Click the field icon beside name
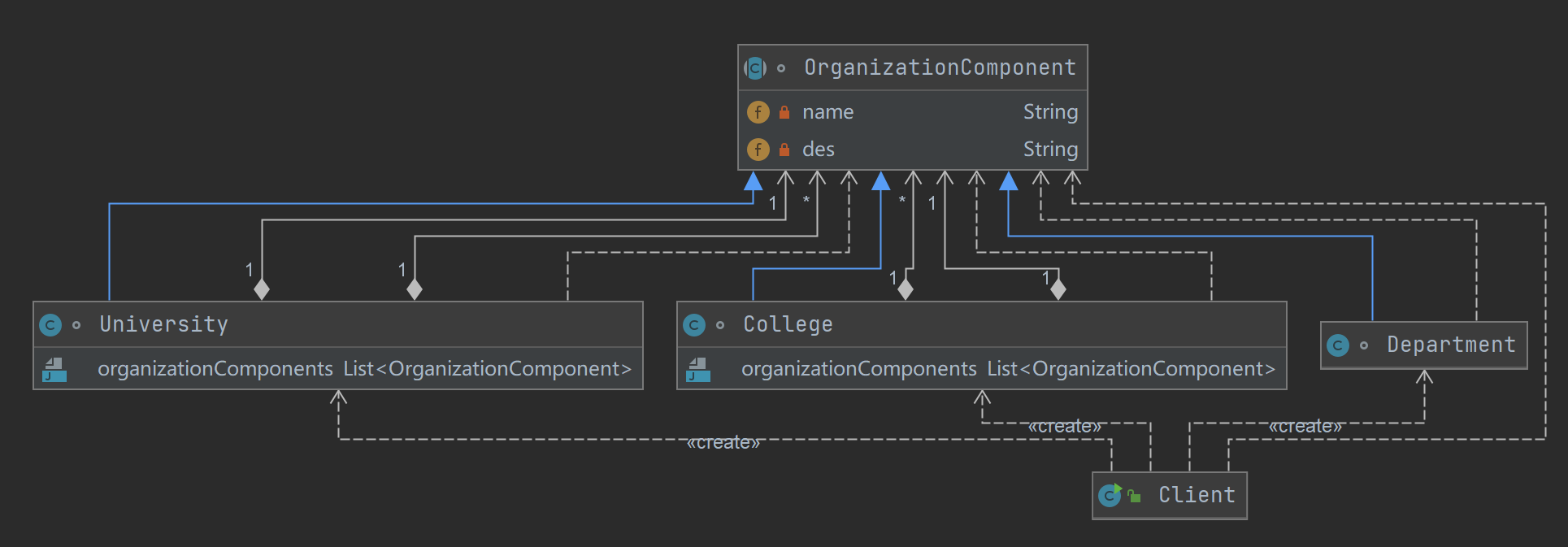Image resolution: width=1568 pixels, height=547 pixels. [x=758, y=112]
